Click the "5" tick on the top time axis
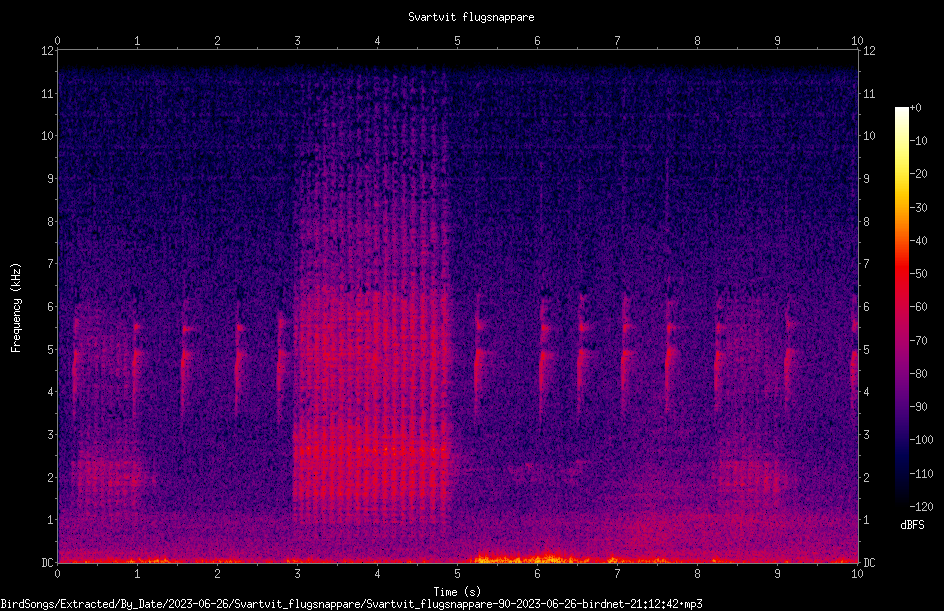Screen dimensions: 944x611 coord(458,41)
